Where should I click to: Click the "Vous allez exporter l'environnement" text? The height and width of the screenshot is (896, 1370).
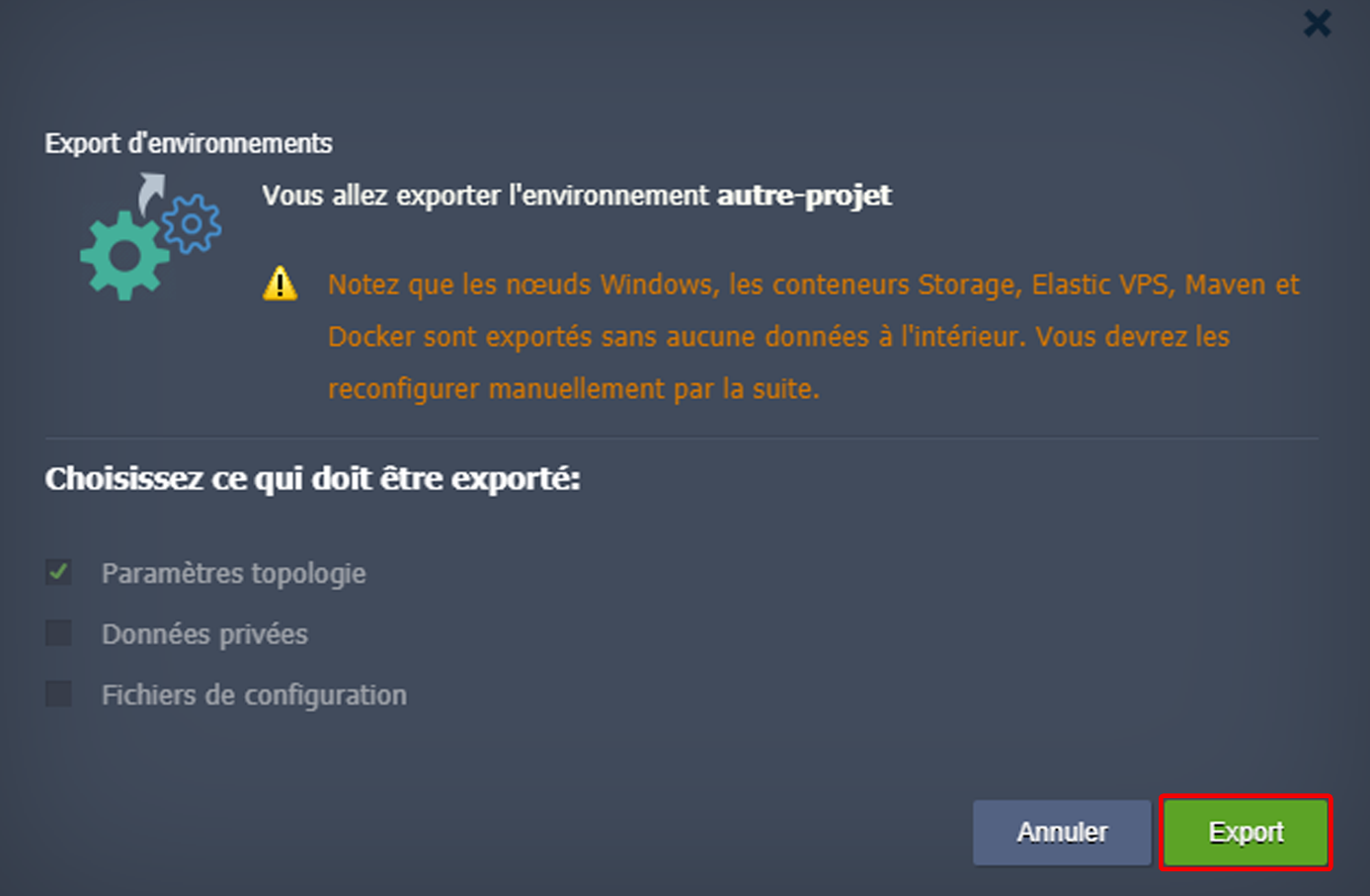(485, 196)
